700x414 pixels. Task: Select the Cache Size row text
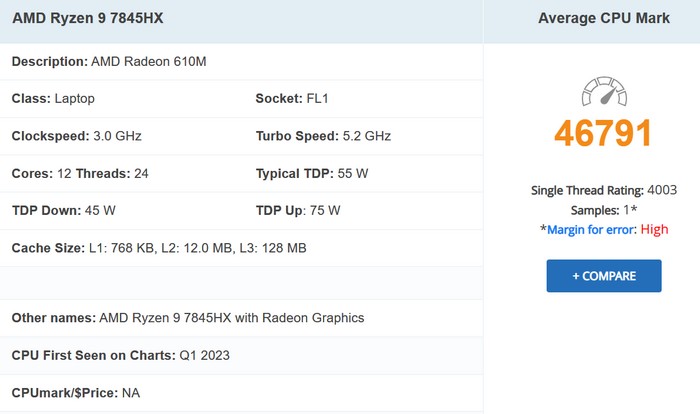(x=159, y=247)
